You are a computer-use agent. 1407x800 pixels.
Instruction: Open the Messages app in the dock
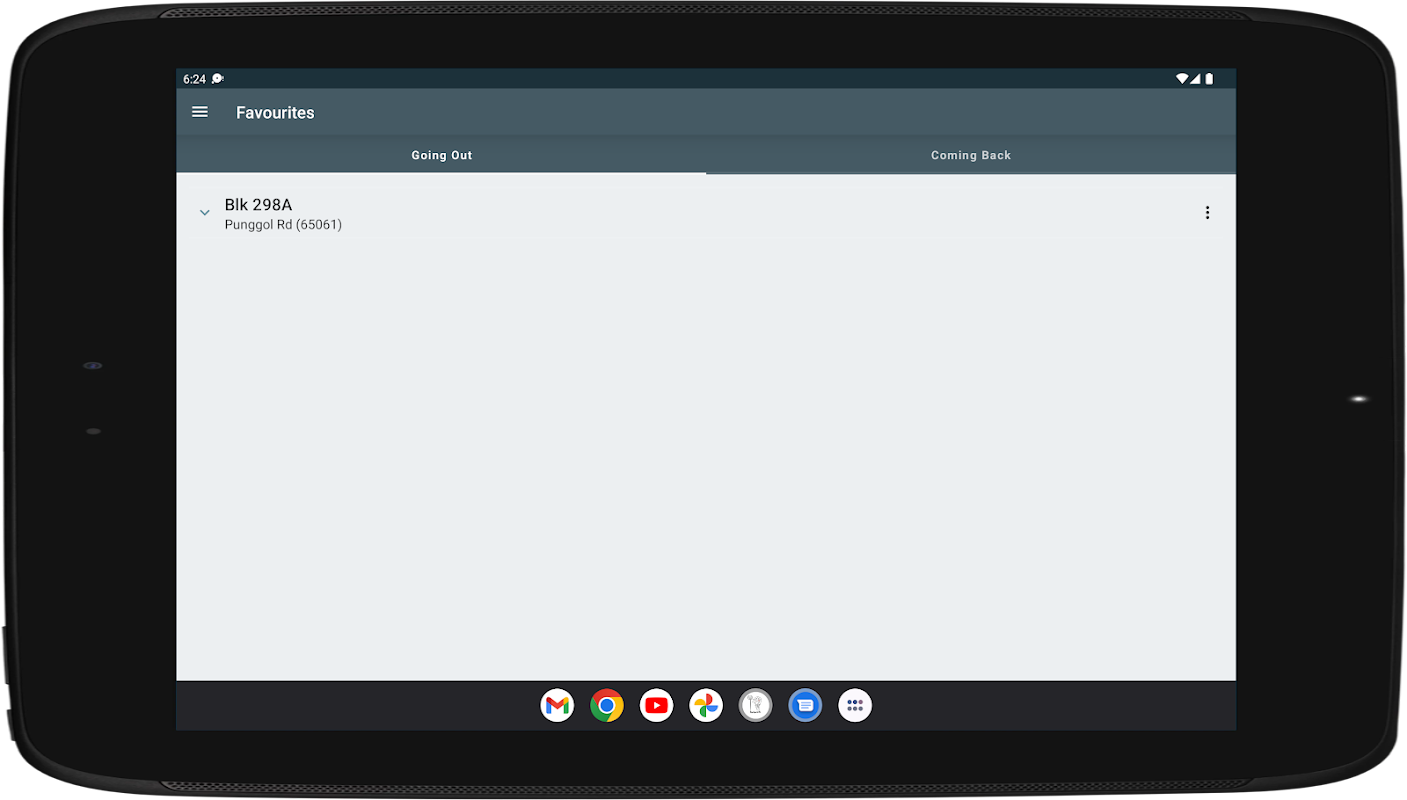(805, 706)
